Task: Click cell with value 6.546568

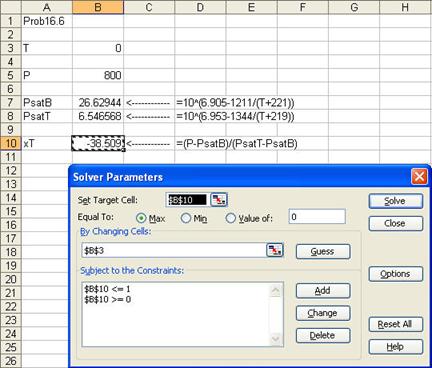Action: coord(98,116)
